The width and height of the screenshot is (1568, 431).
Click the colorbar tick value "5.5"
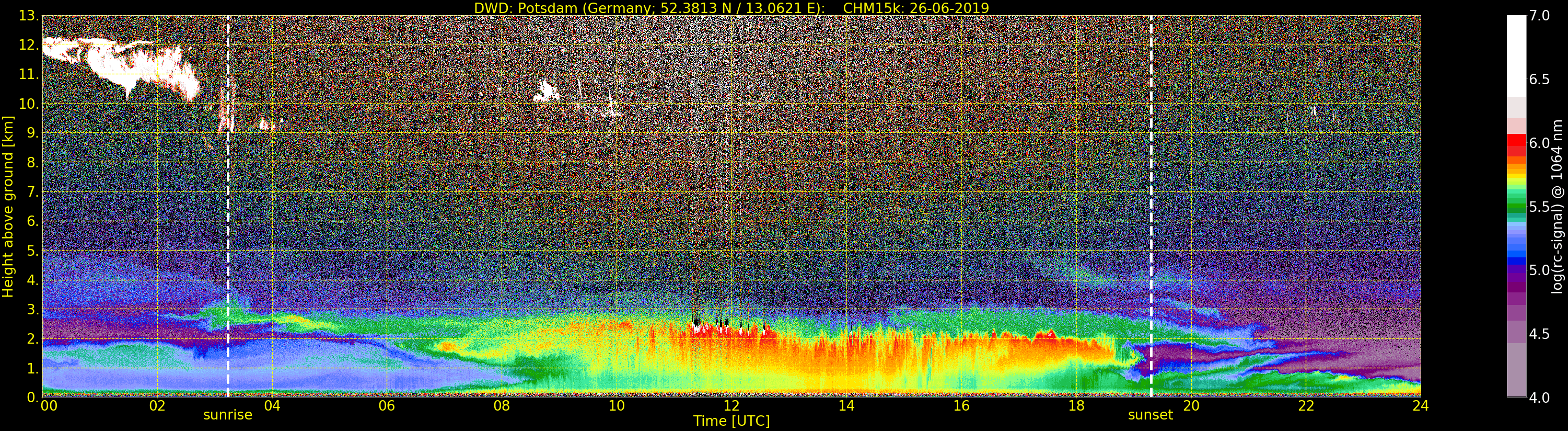(1539, 207)
